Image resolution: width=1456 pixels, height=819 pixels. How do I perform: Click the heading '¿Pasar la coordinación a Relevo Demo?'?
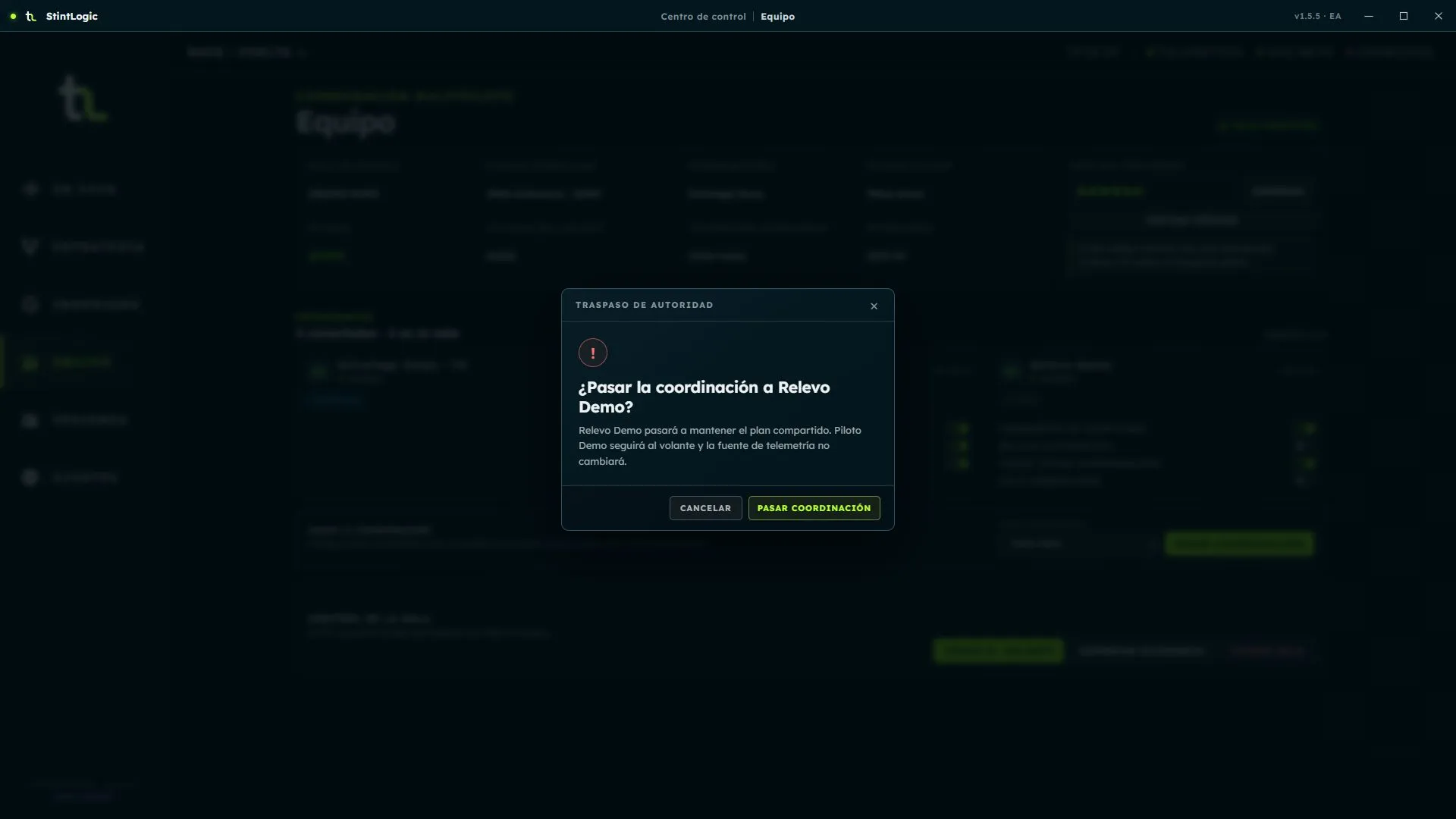click(704, 397)
